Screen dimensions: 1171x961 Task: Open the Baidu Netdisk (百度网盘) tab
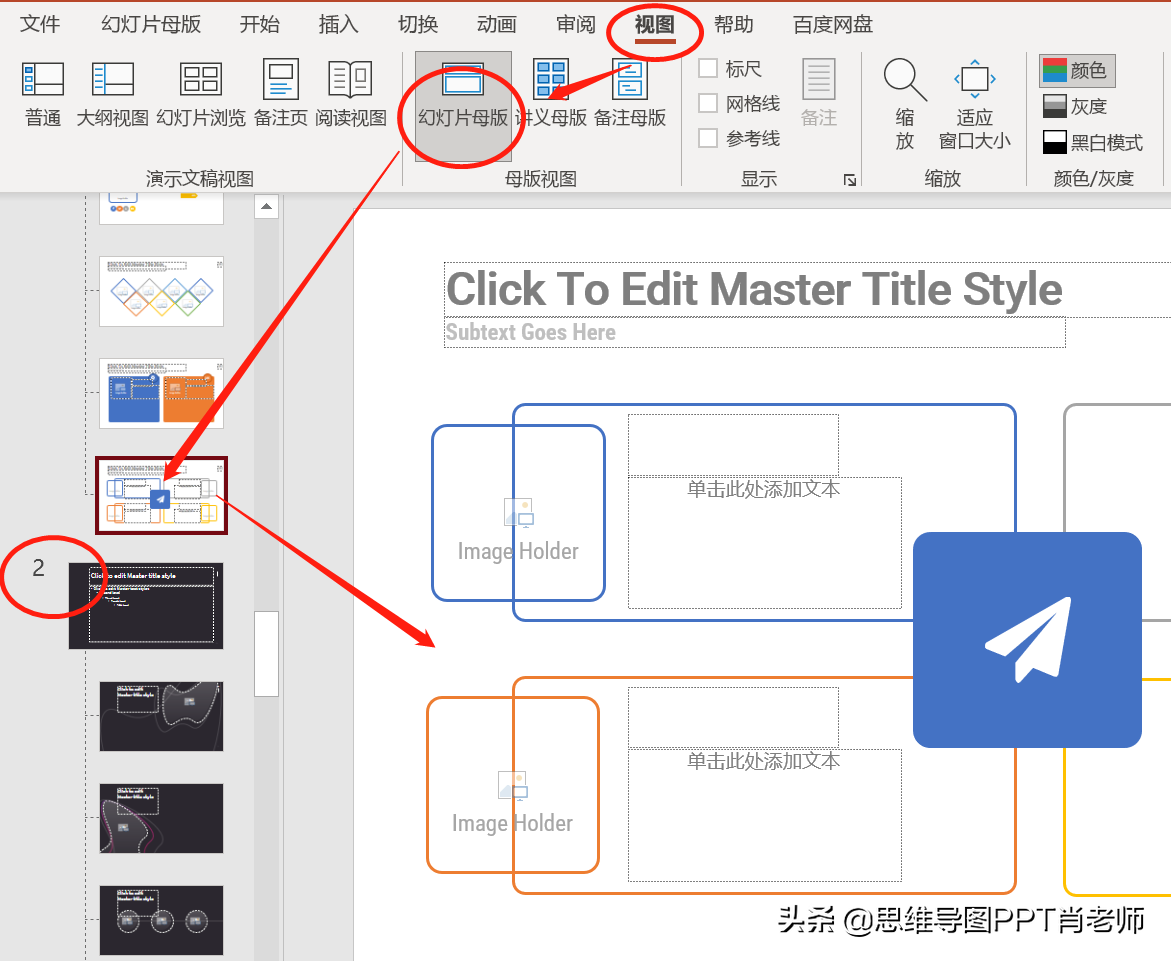(x=833, y=25)
